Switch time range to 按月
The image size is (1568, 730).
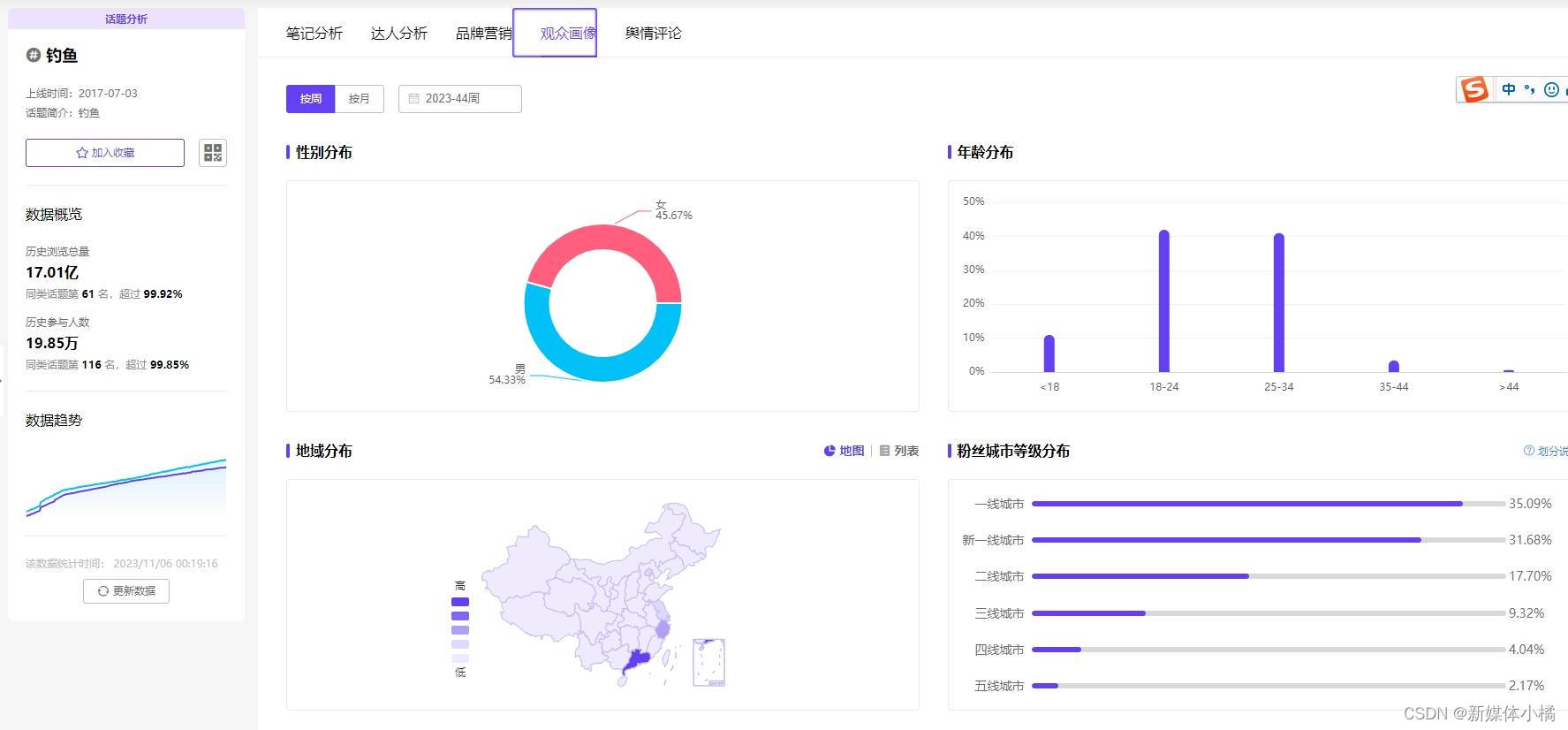360,99
